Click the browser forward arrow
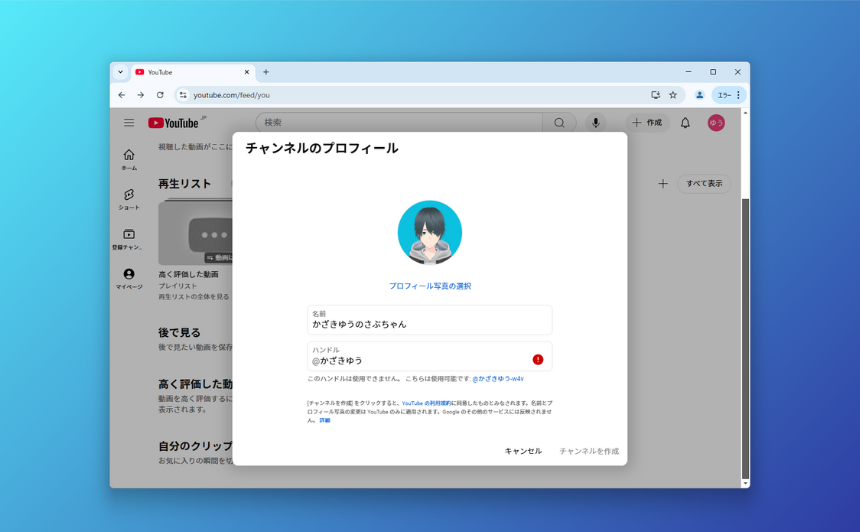The image size is (860, 532). [x=141, y=95]
